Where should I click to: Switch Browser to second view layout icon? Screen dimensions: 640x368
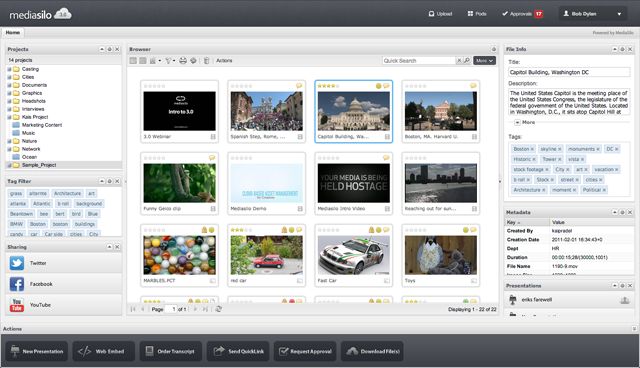tap(142, 61)
